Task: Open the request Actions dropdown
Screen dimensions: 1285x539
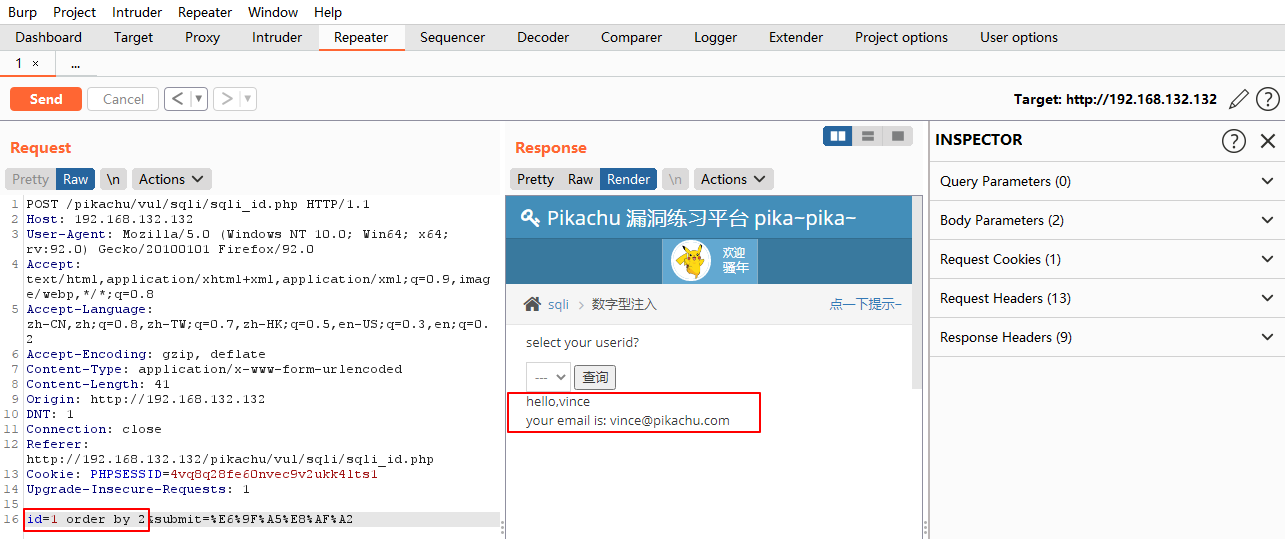Action: coord(171,179)
